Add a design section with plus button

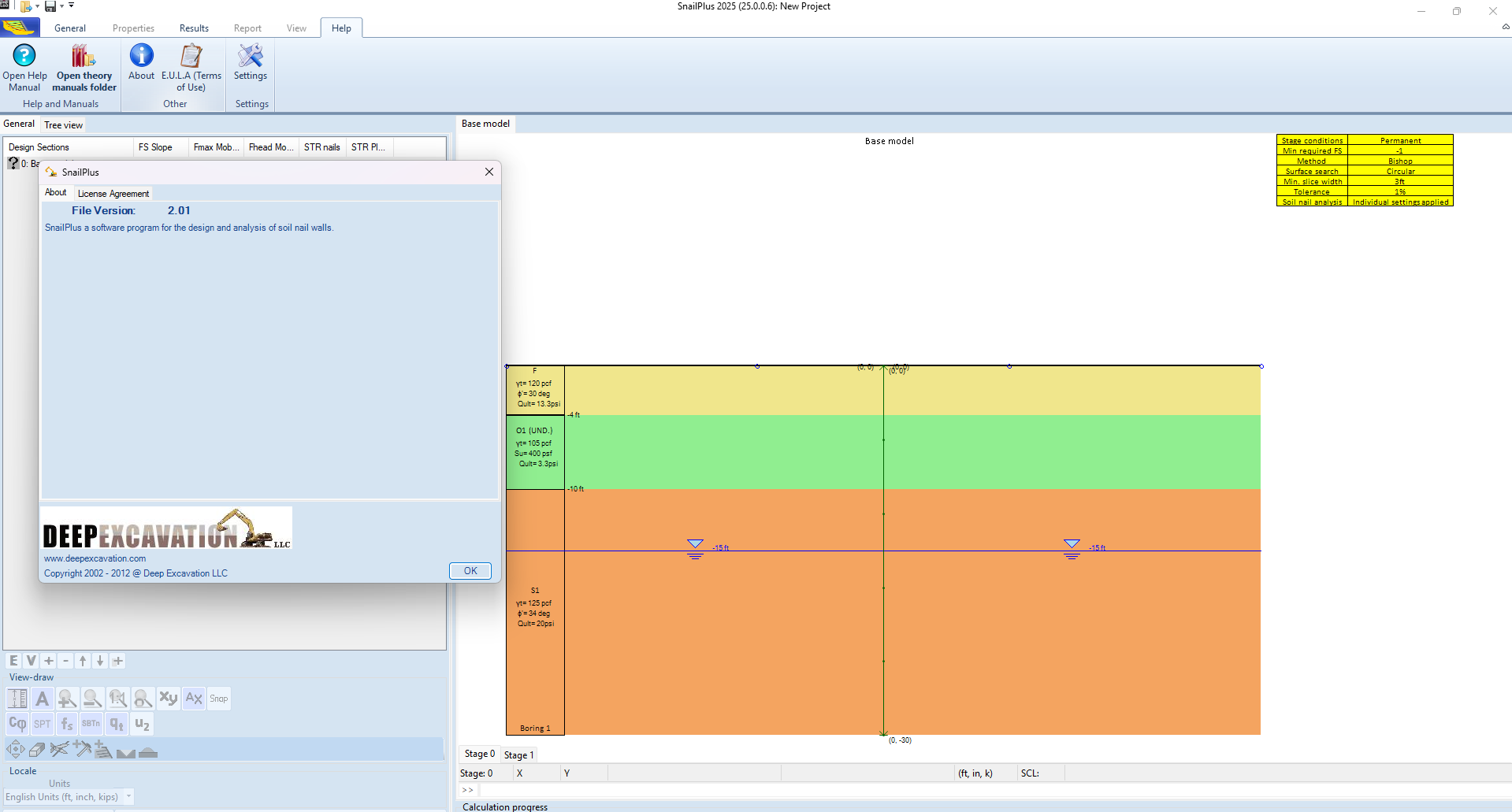point(49,661)
